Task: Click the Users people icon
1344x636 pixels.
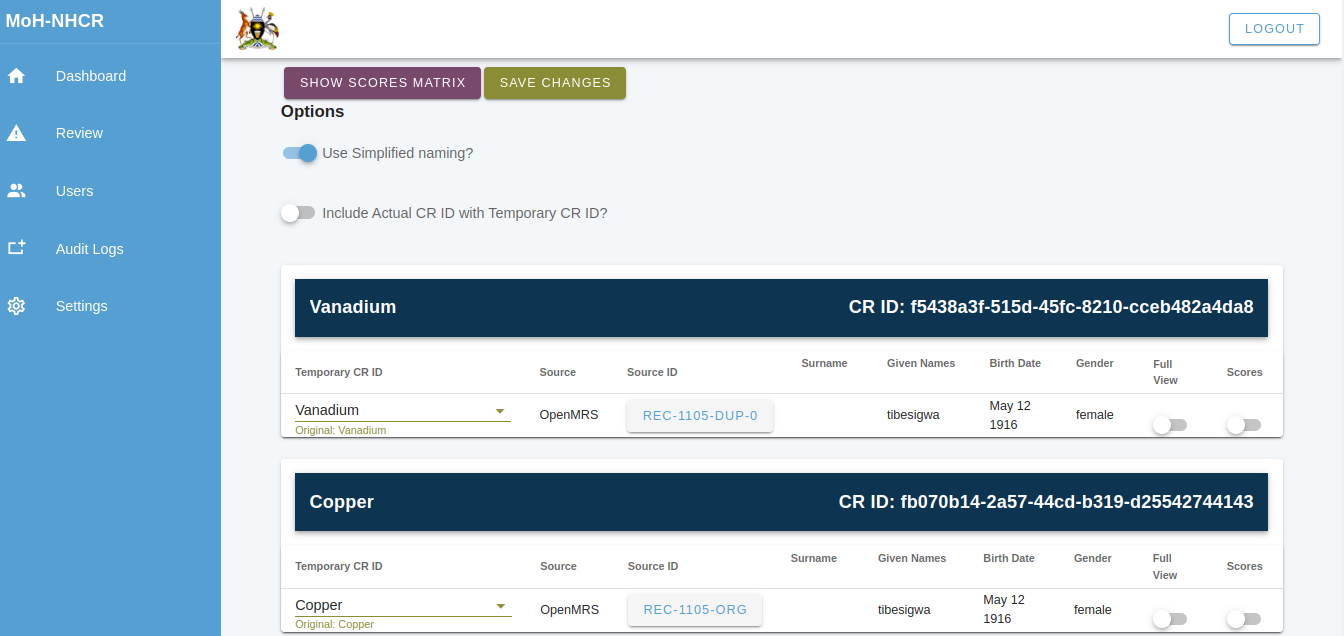Action: (16, 191)
